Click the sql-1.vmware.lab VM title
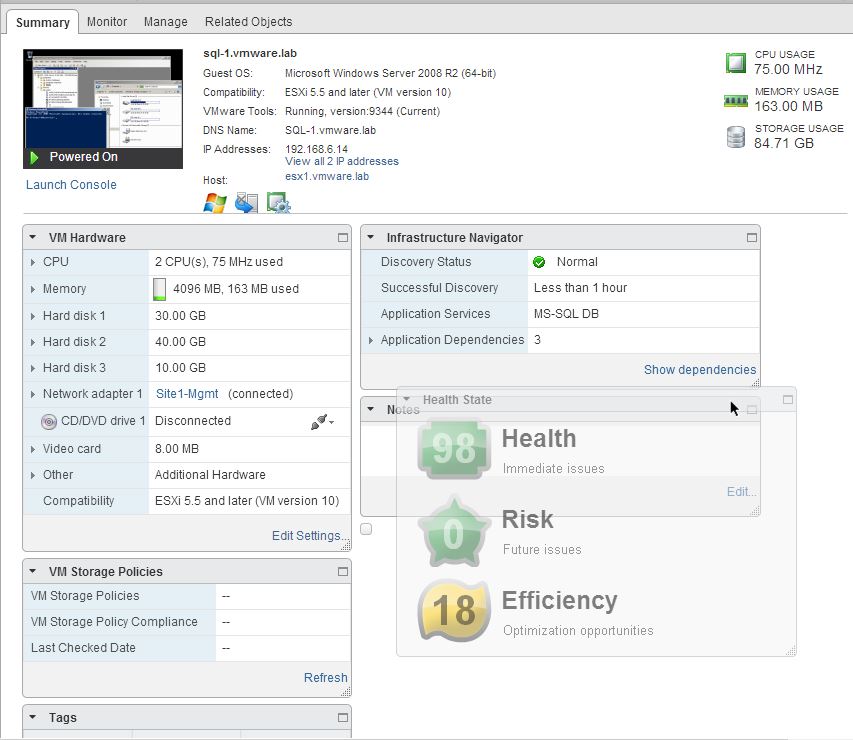 pos(250,53)
